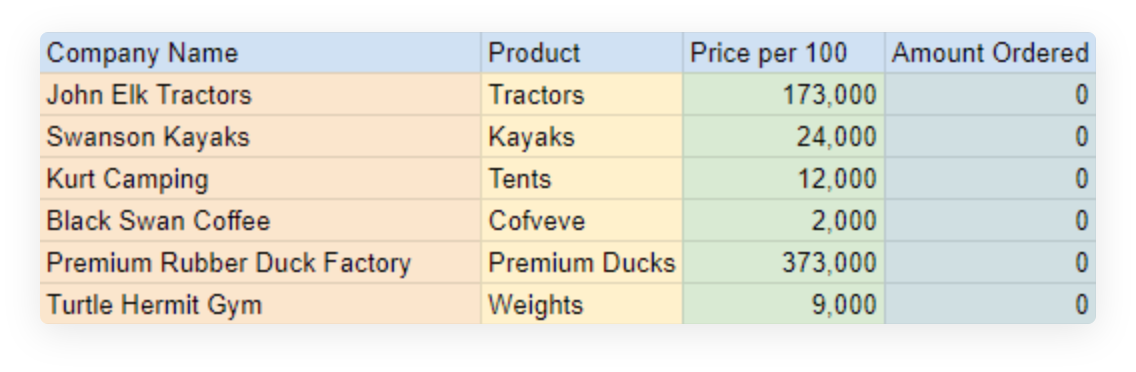The image size is (1136, 372).
Task: Select the Black Swan Coffee cell
Action: [261, 221]
